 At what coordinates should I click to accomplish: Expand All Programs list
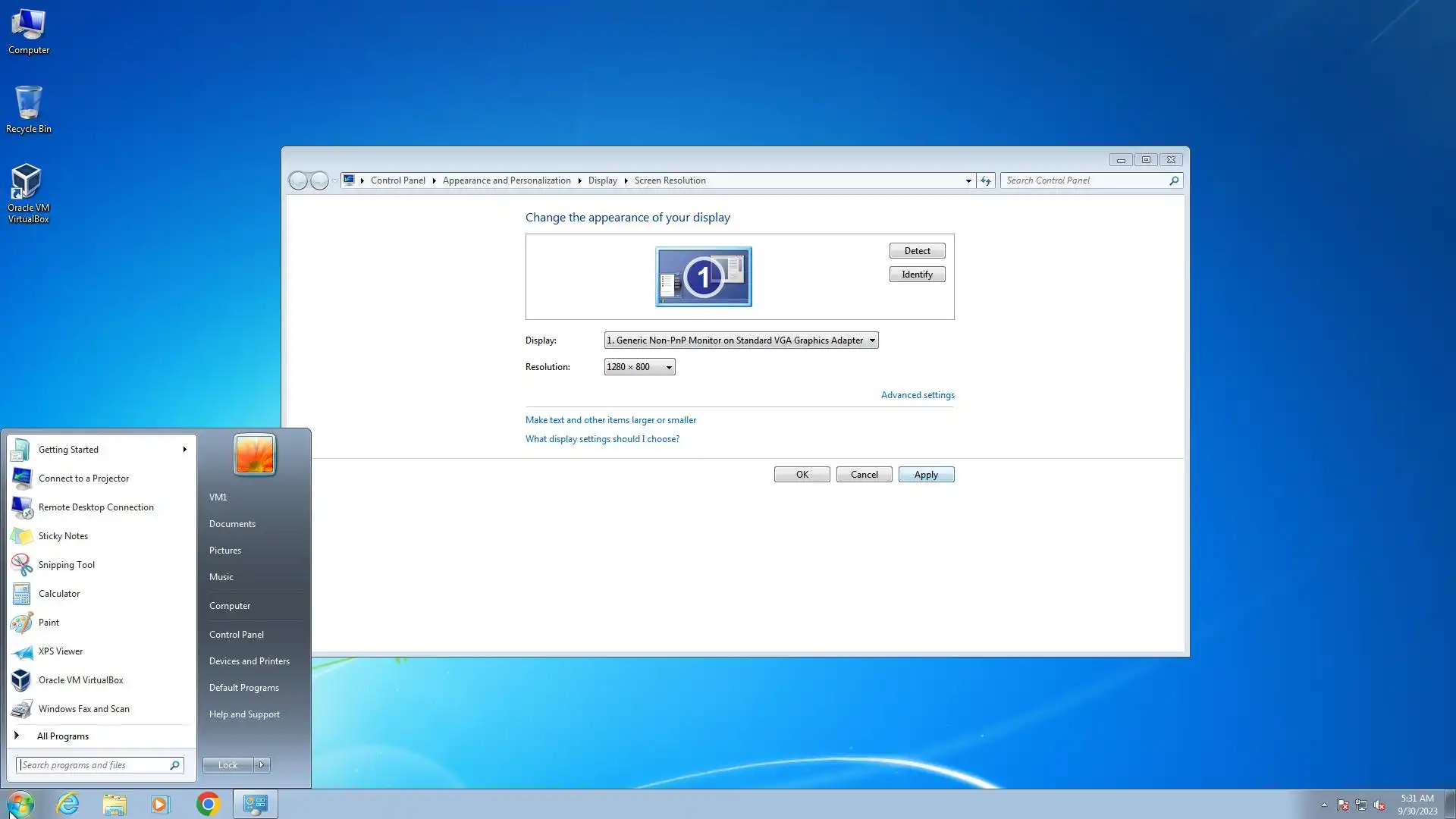(62, 736)
